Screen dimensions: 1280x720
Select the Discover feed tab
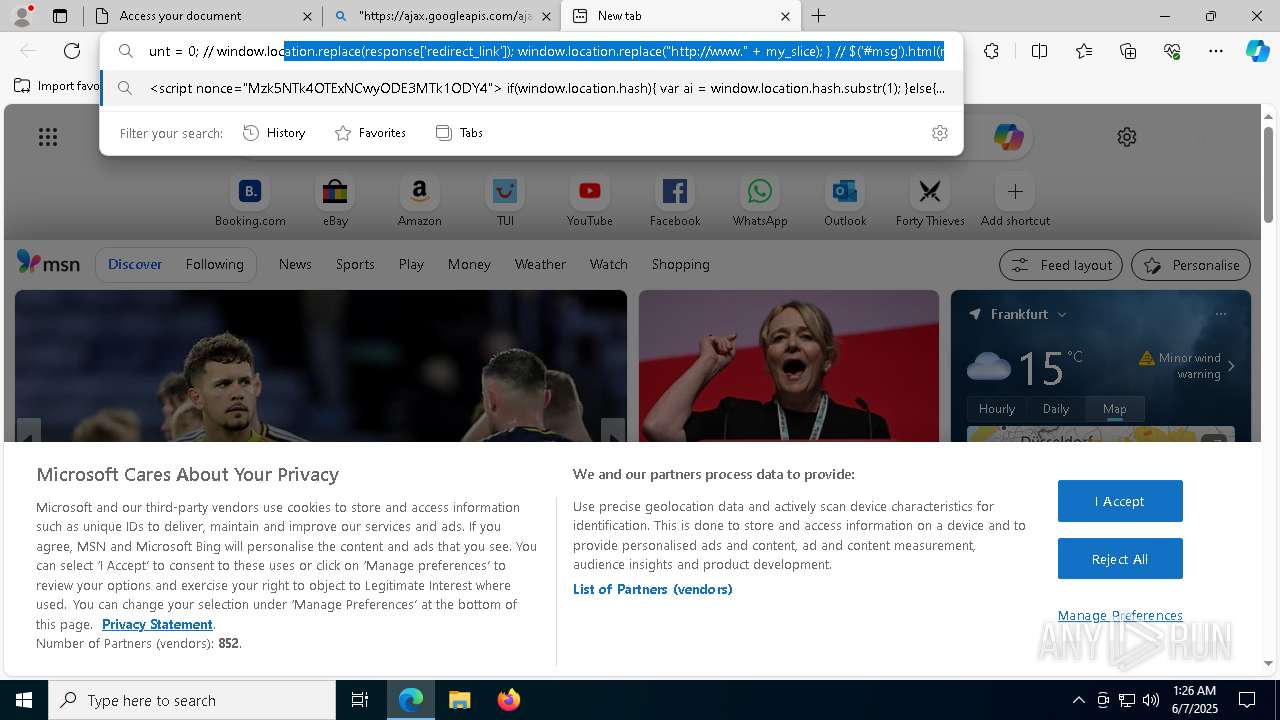point(135,264)
